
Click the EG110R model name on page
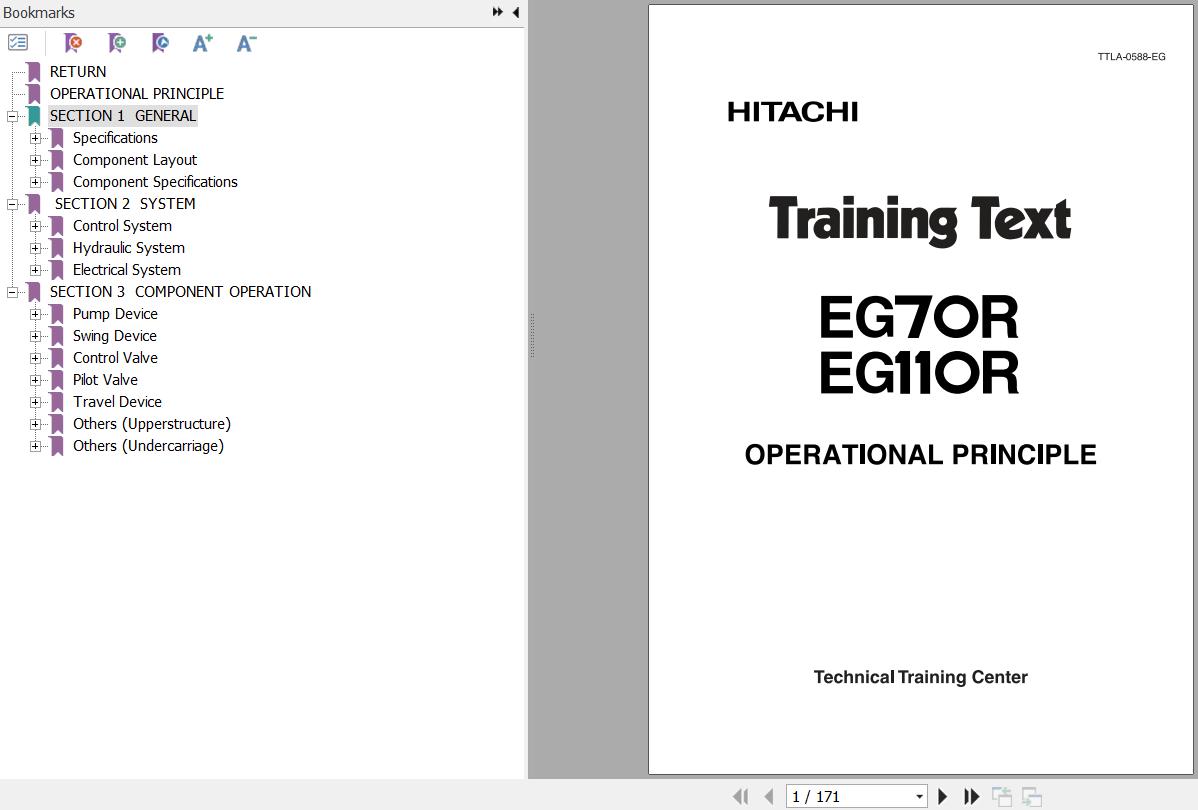919,373
